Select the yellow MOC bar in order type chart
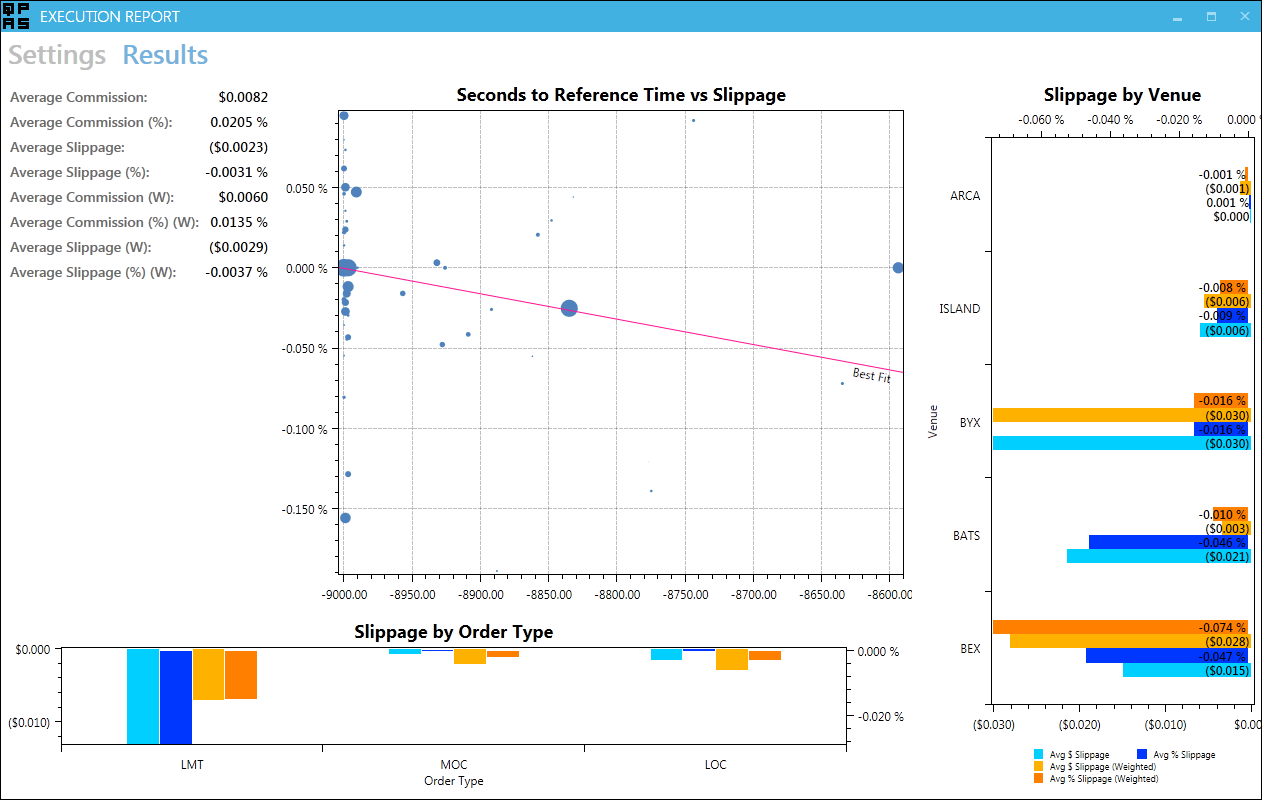This screenshot has height=800, width=1262. tap(469, 656)
